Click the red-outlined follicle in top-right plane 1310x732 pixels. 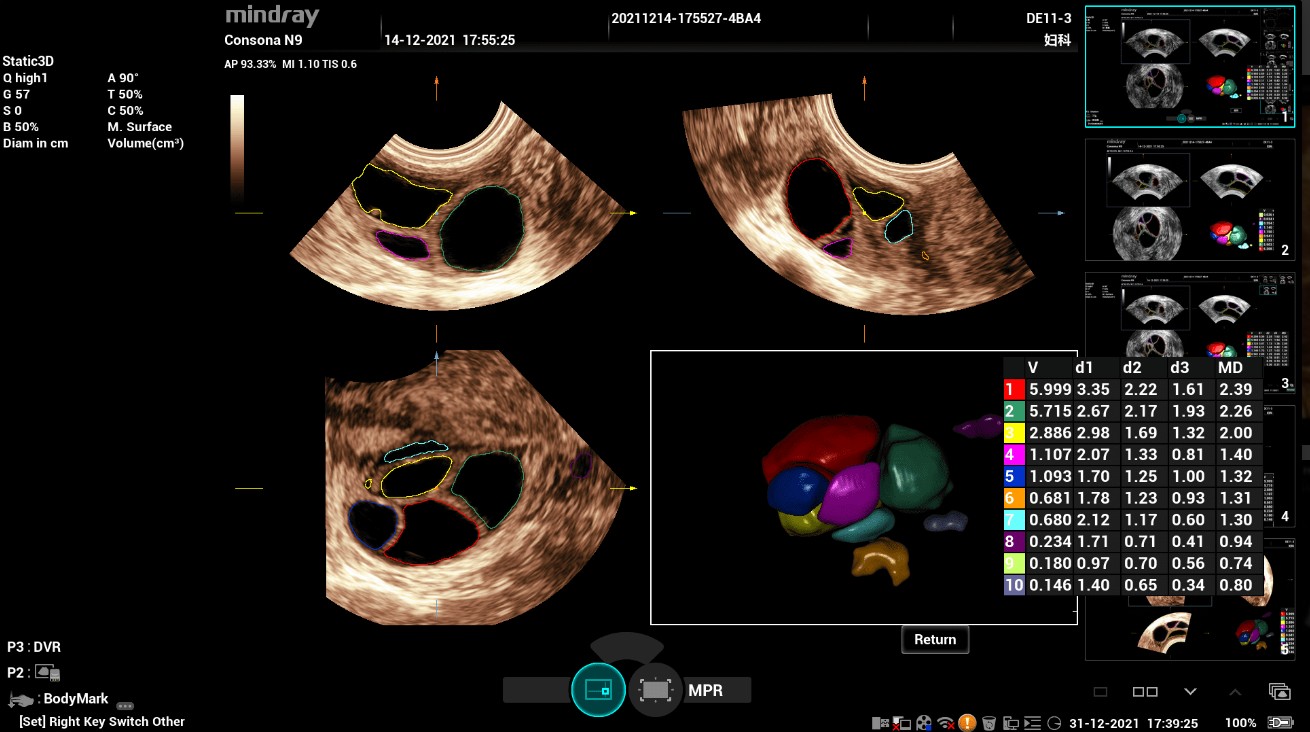click(x=819, y=198)
